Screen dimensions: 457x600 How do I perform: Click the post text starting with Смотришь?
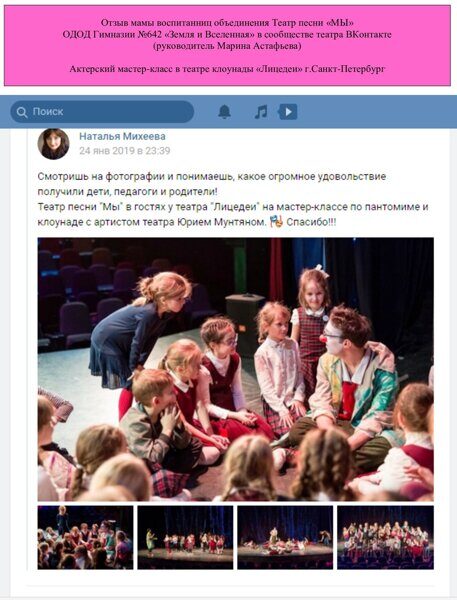212,184
